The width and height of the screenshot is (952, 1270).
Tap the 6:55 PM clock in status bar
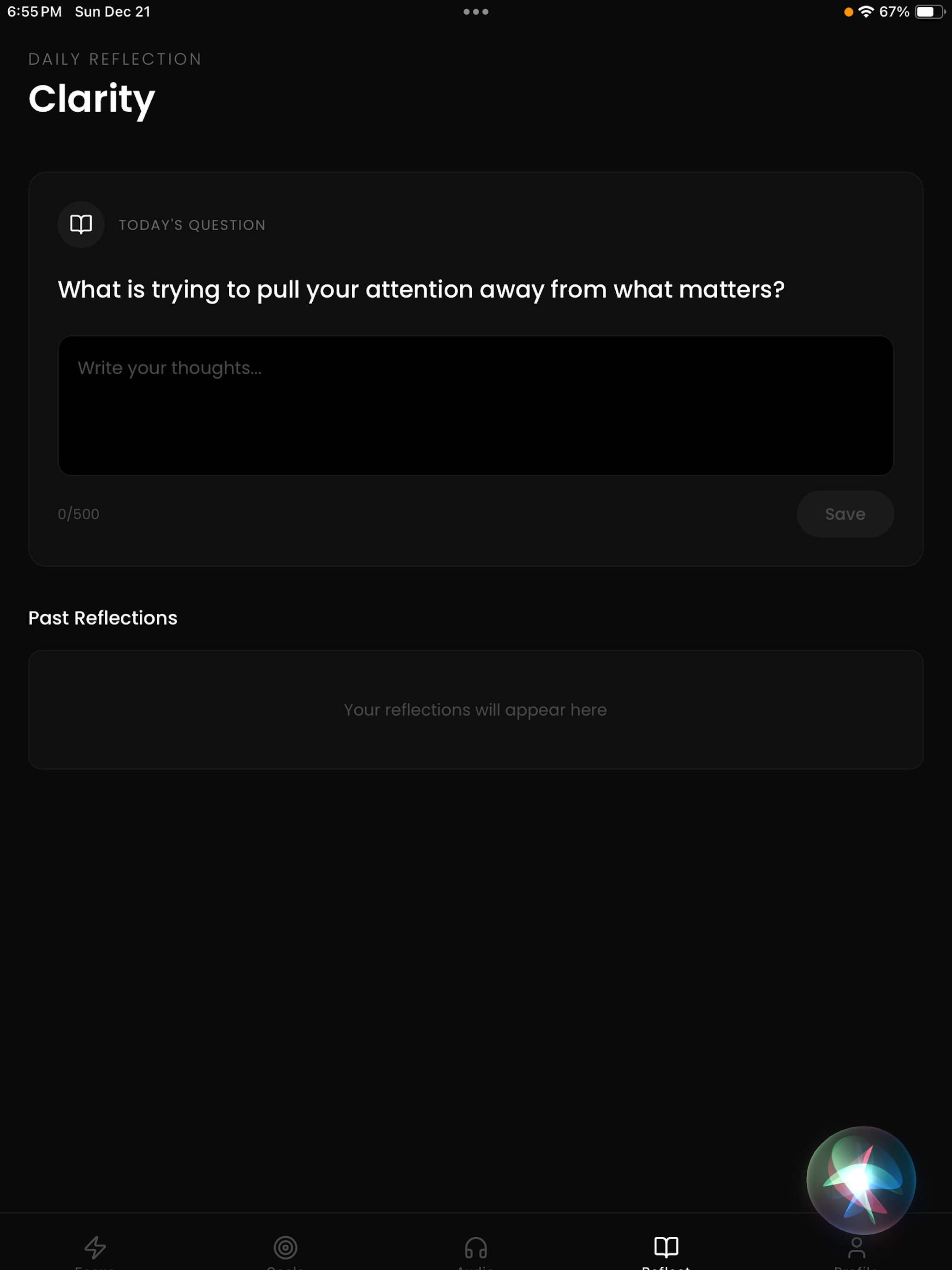35,12
